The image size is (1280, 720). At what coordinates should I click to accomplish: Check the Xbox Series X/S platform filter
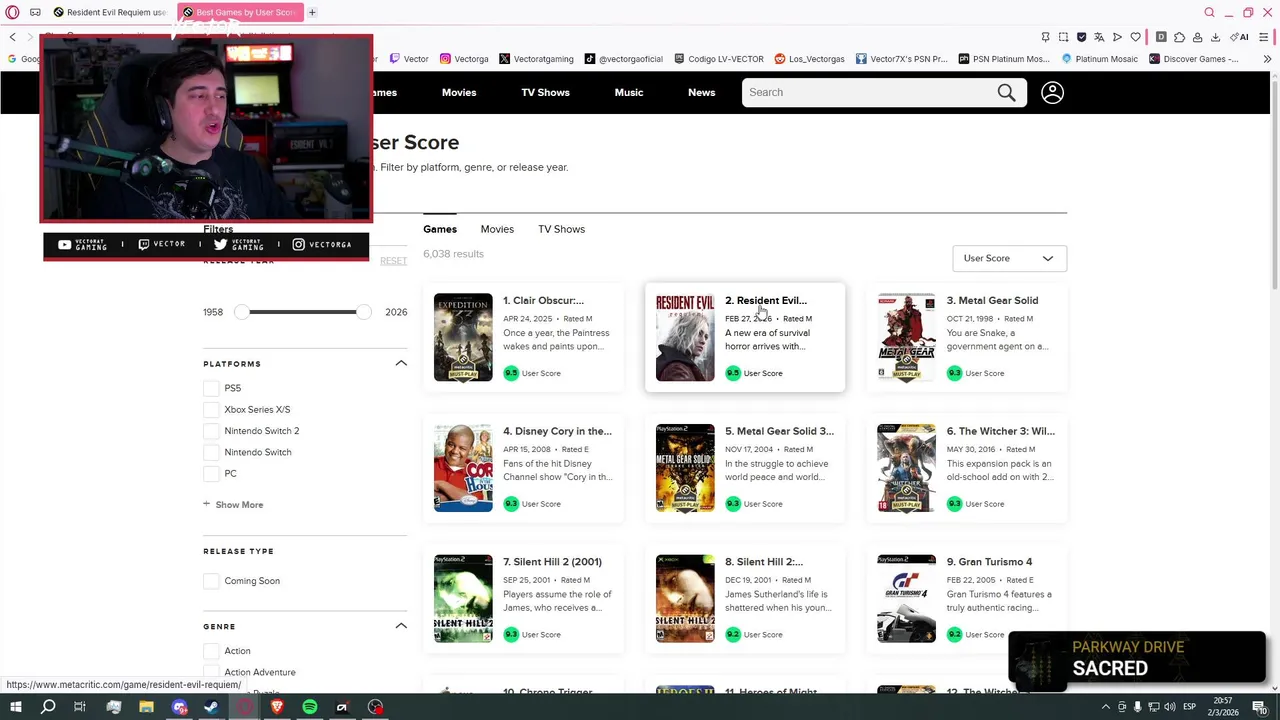click(211, 410)
